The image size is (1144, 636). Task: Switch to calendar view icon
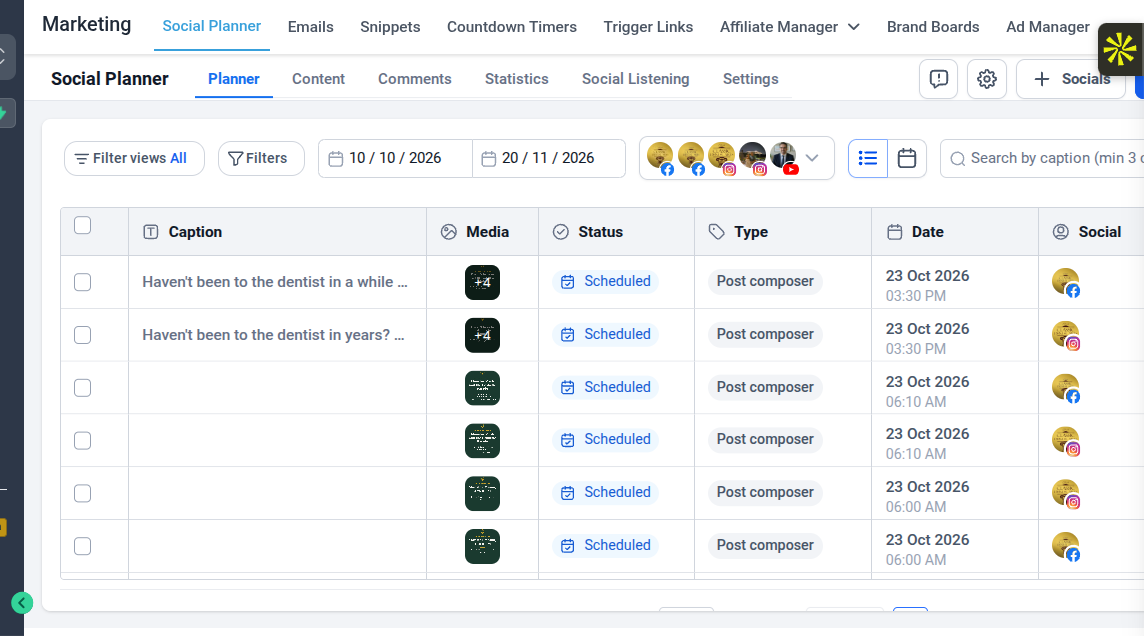907,158
